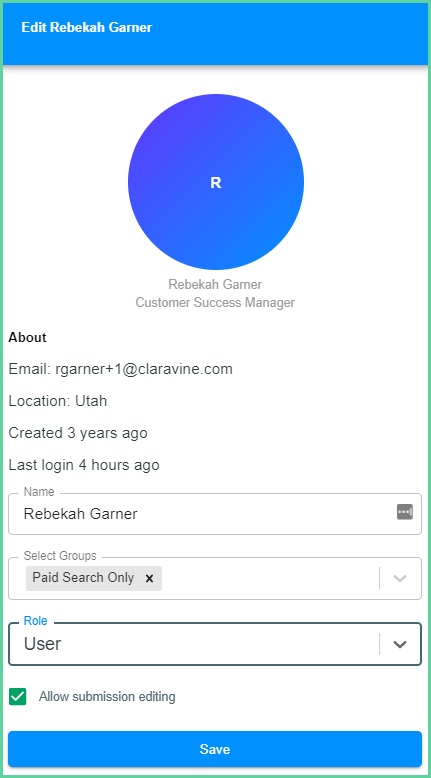
Task: Click the Edit Rebekah Garner header title
Action: [87, 27]
